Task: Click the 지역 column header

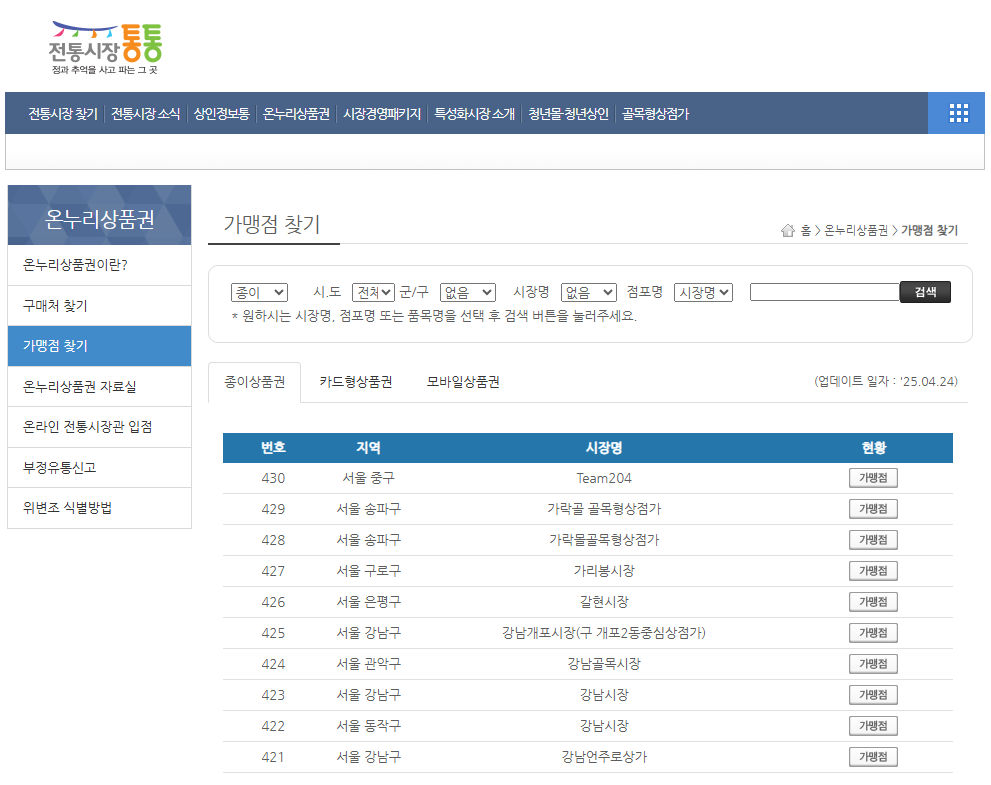Action: 368,447
